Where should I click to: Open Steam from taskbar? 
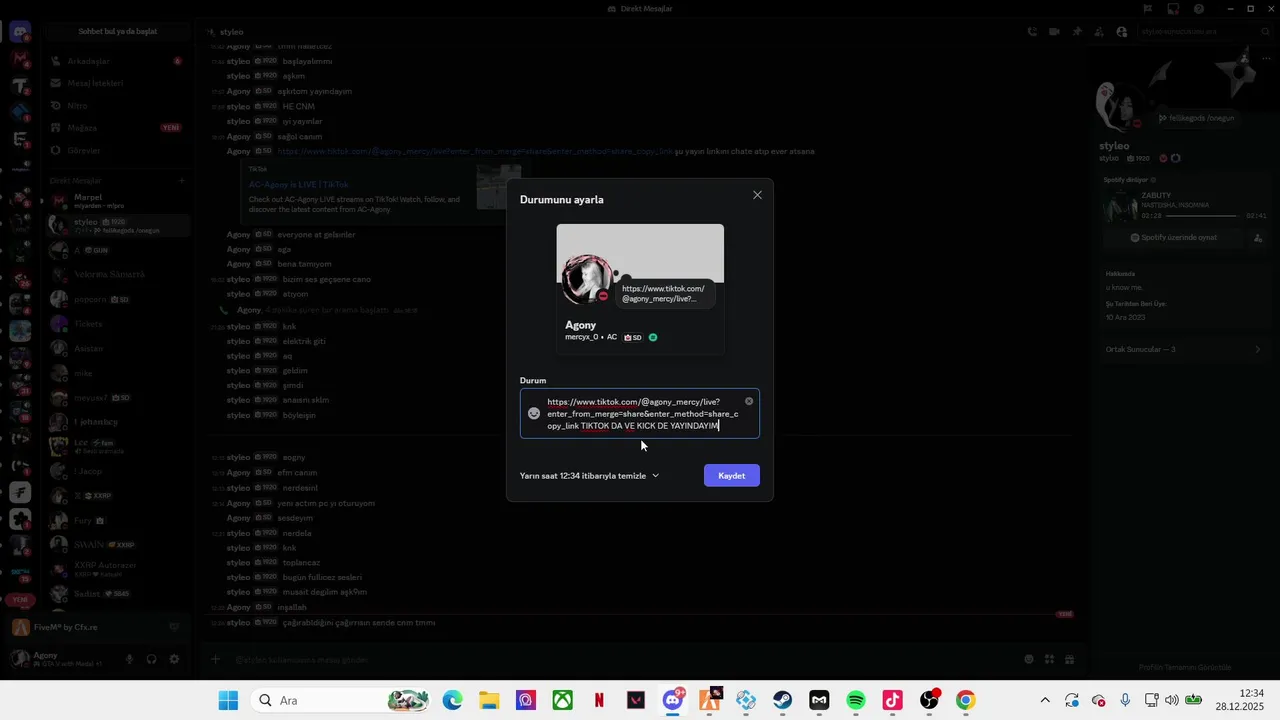pos(782,700)
